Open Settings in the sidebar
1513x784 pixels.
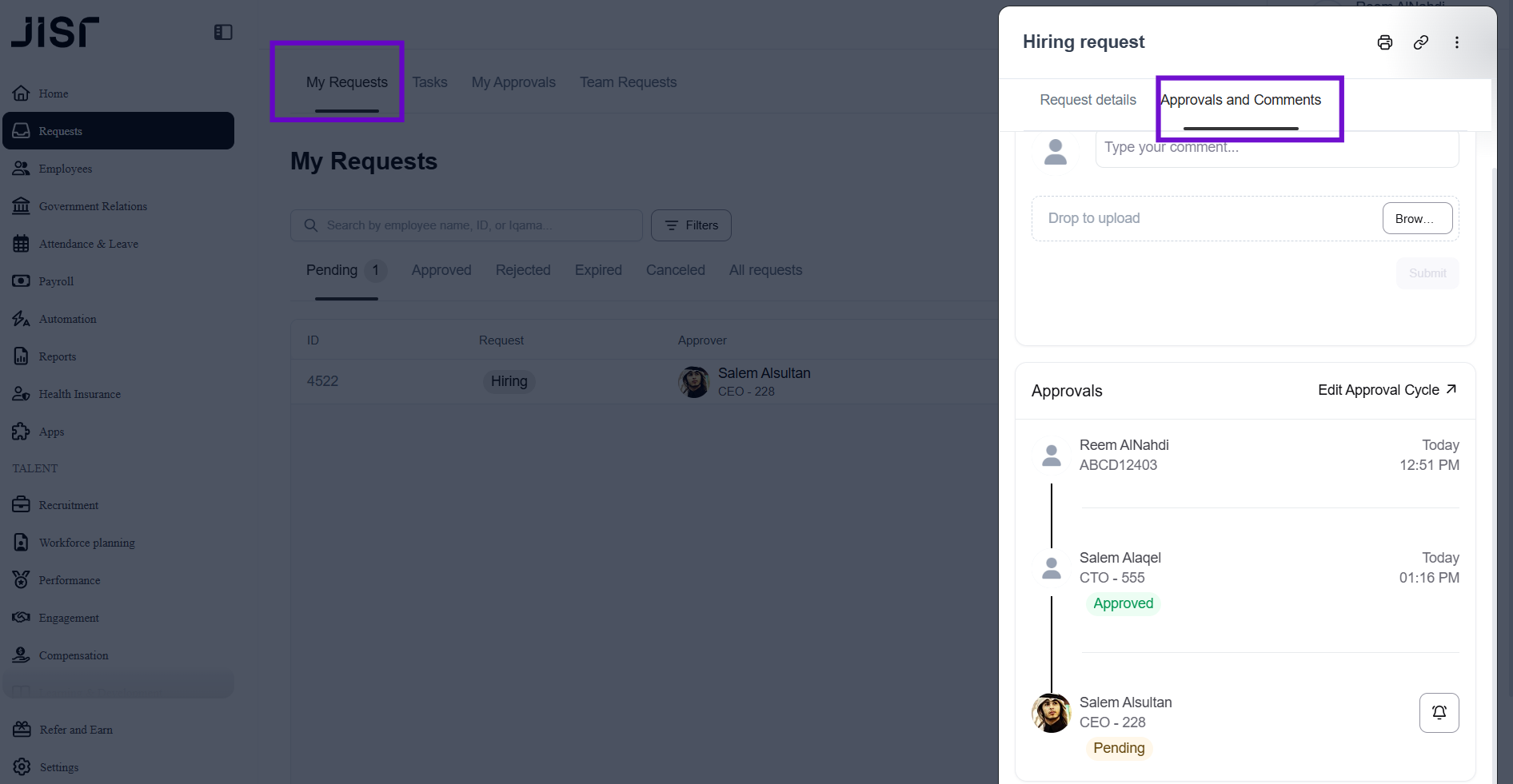(59, 767)
